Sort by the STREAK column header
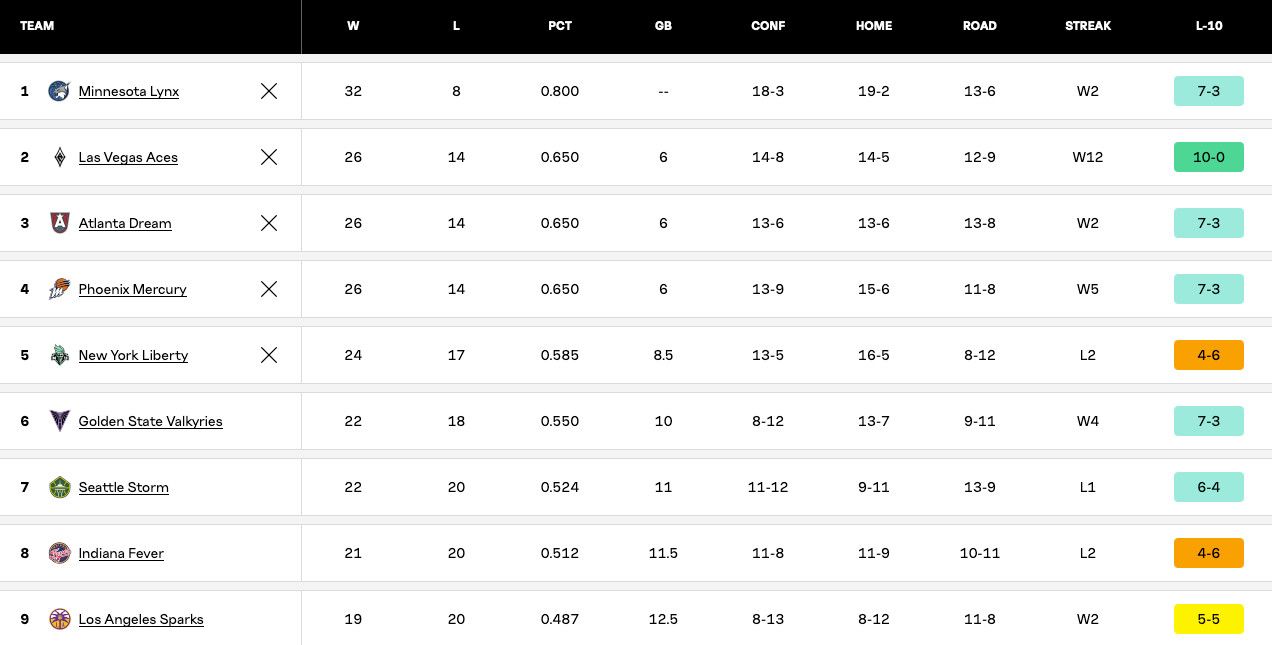 [x=1088, y=26]
